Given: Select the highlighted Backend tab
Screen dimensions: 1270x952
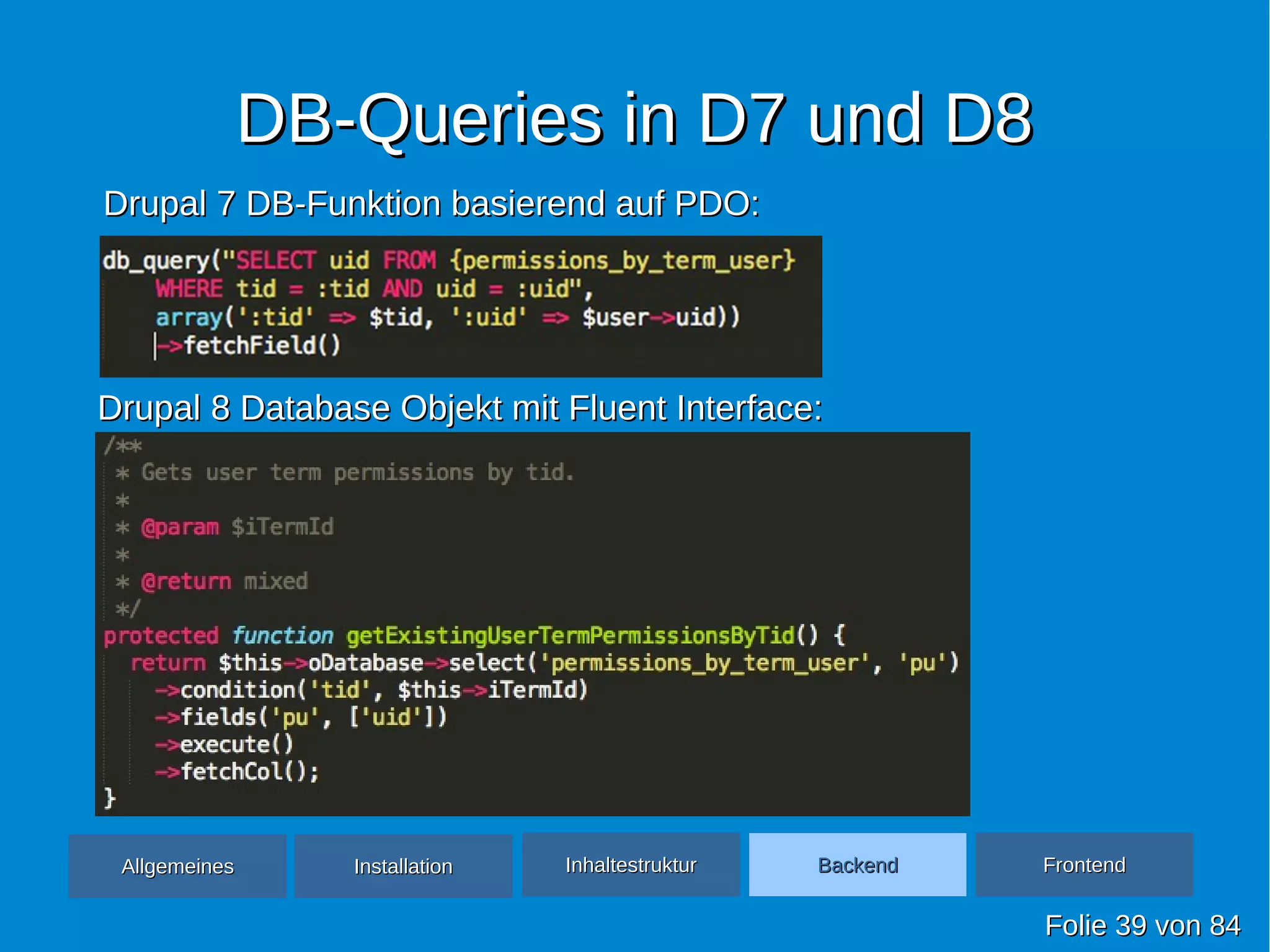Looking at the screenshot, I should tap(858, 865).
